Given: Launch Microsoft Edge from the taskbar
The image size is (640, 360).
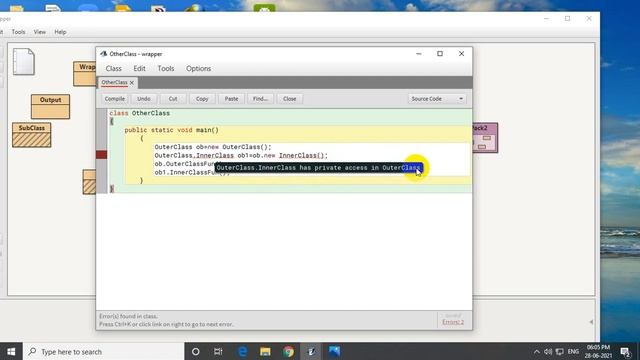Looking at the screenshot, I should coord(242,351).
